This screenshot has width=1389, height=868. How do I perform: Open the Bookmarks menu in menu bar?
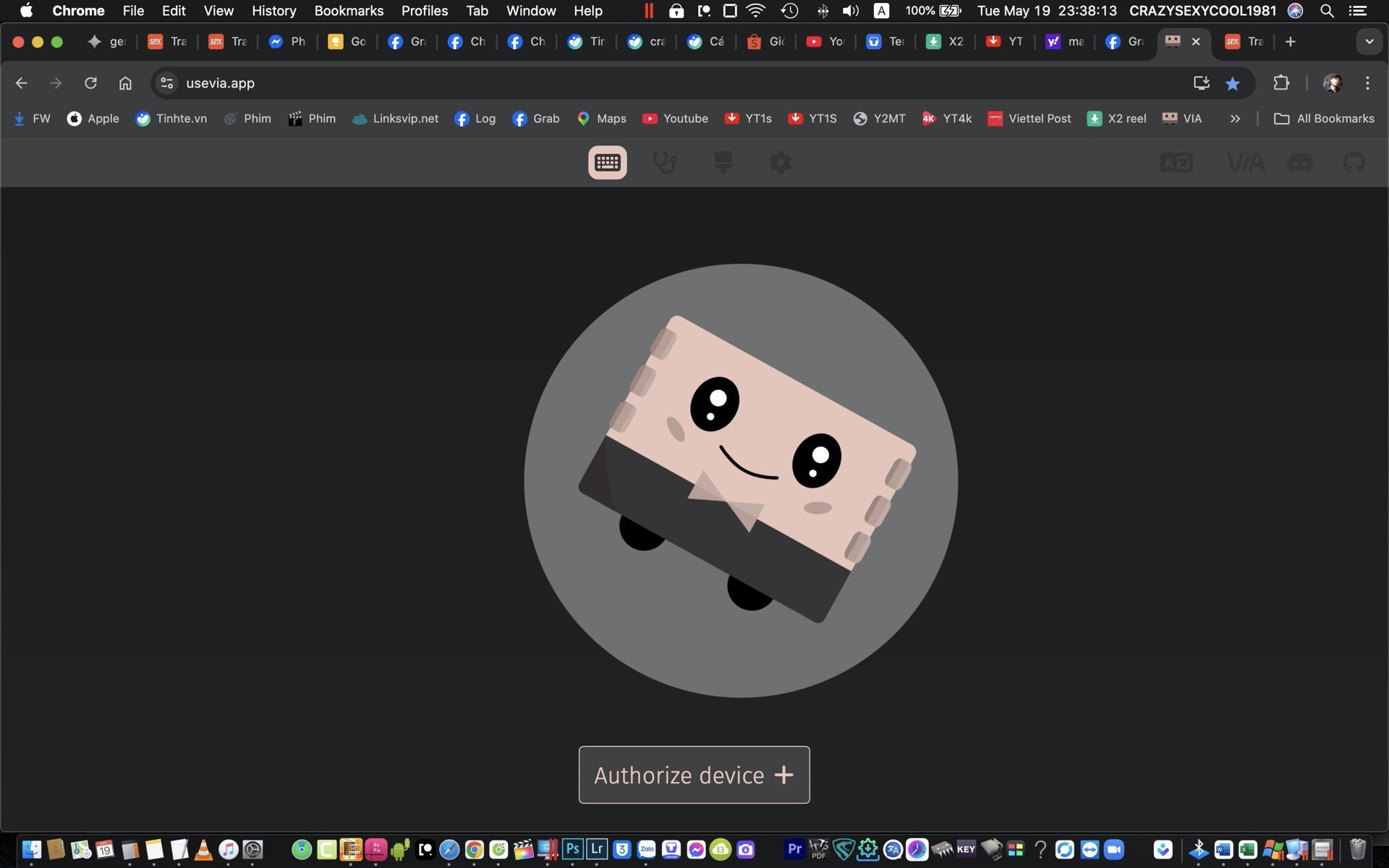point(349,11)
